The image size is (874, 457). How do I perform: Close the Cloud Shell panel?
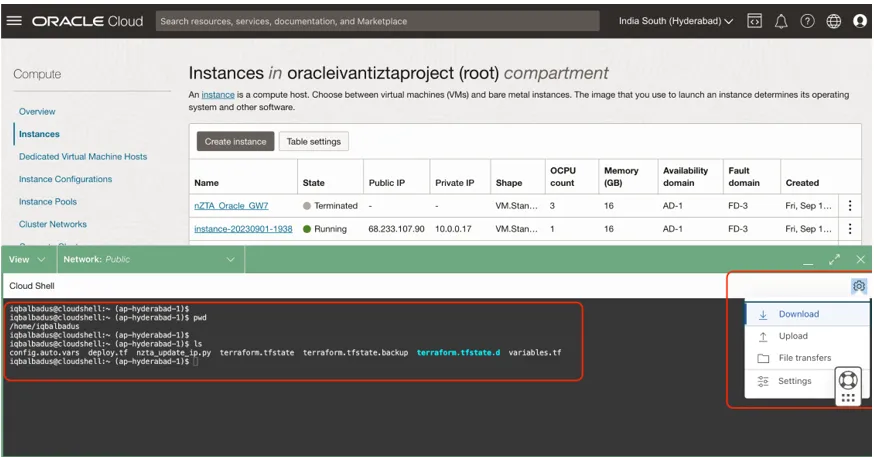pyautogui.click(x=860, y=259)
